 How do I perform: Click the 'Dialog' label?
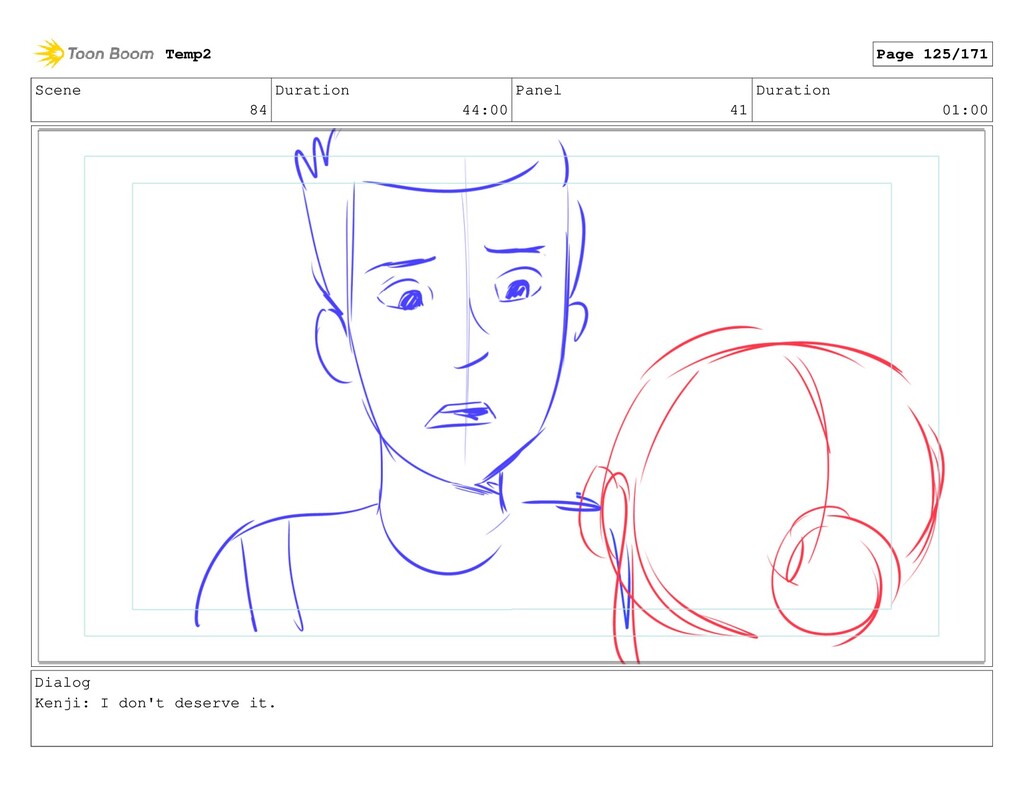(63, 683)
